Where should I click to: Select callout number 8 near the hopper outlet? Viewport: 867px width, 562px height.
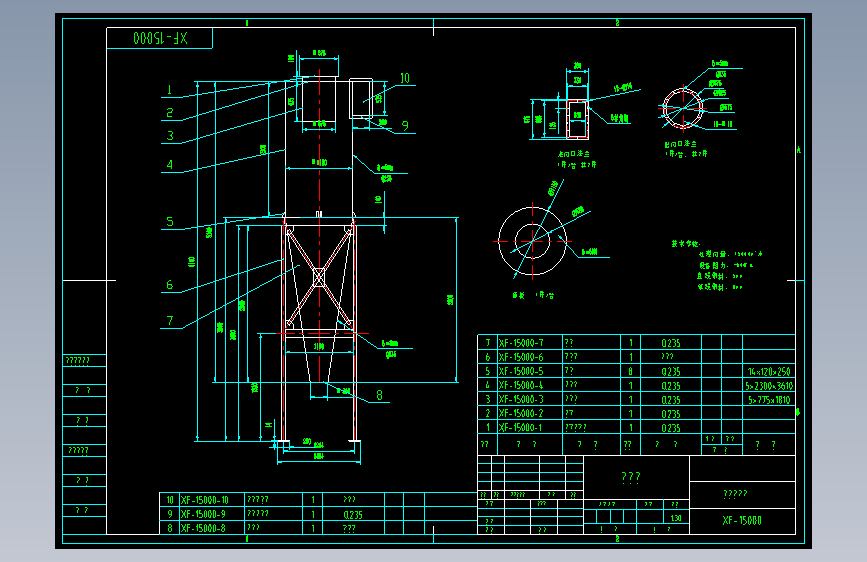[x=379, y=395]
